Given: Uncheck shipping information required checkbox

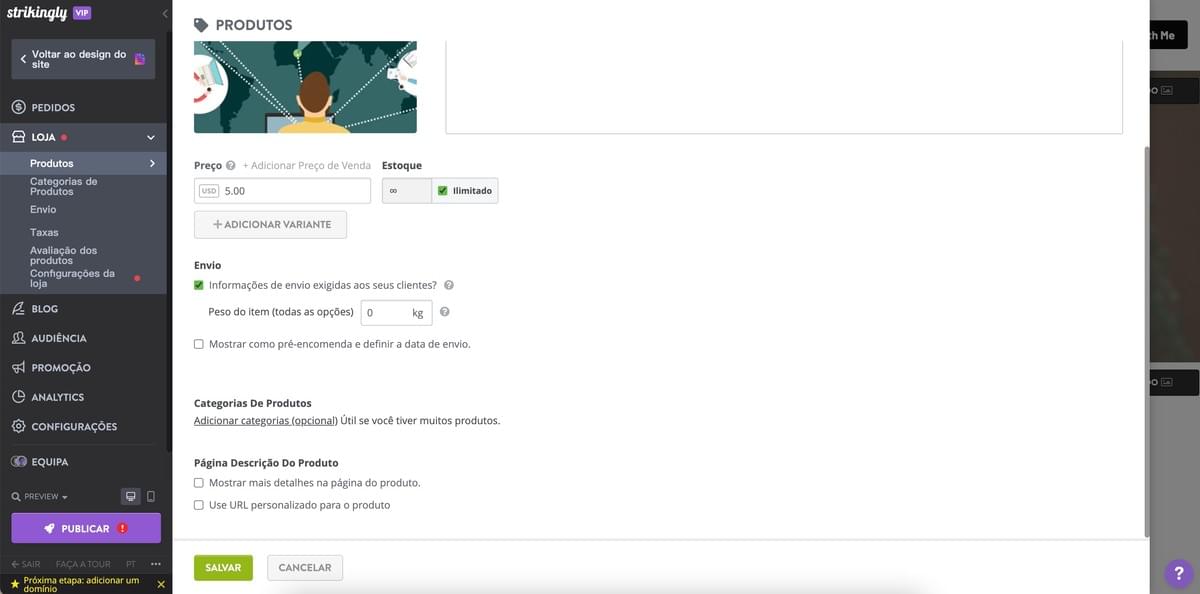Looking at the screenshot, I should 198,285.
